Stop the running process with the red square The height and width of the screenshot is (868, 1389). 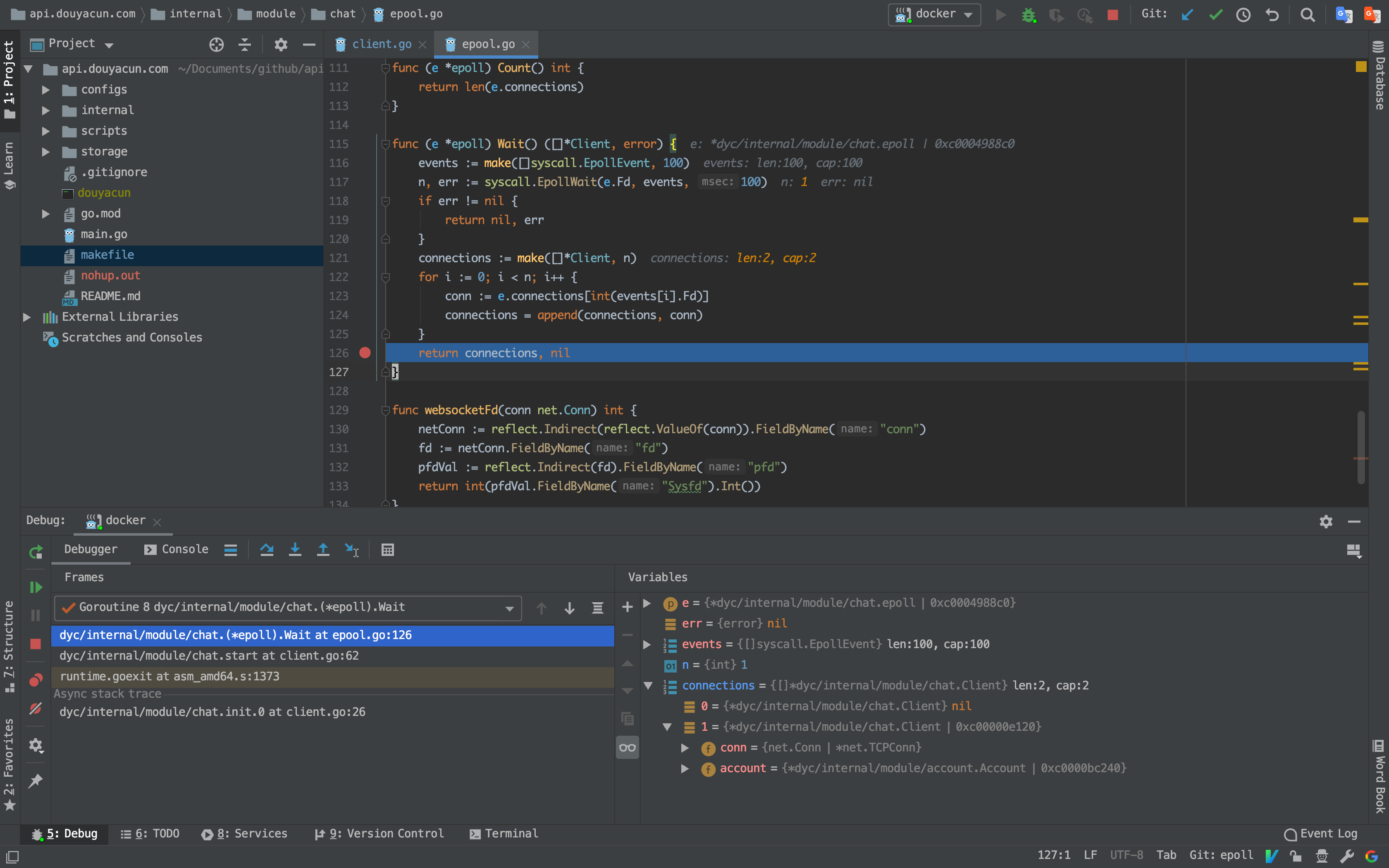(x=36, y=644)
